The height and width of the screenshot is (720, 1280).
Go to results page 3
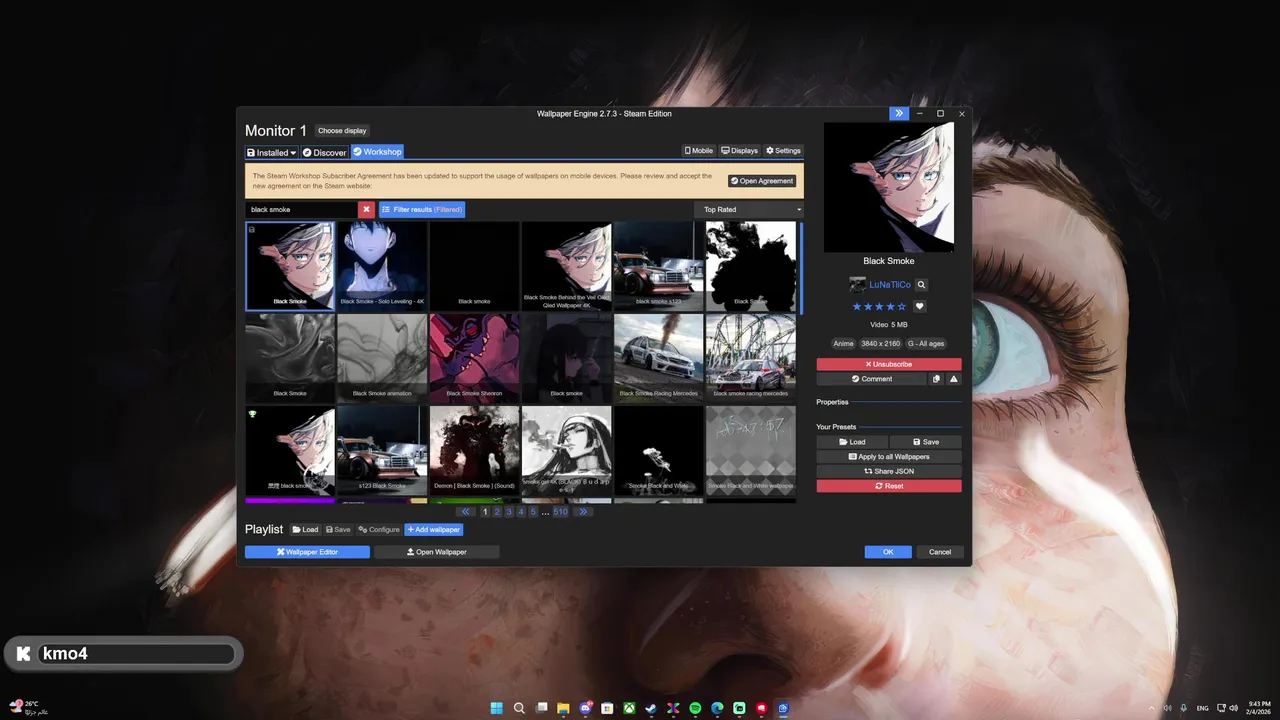509,512
